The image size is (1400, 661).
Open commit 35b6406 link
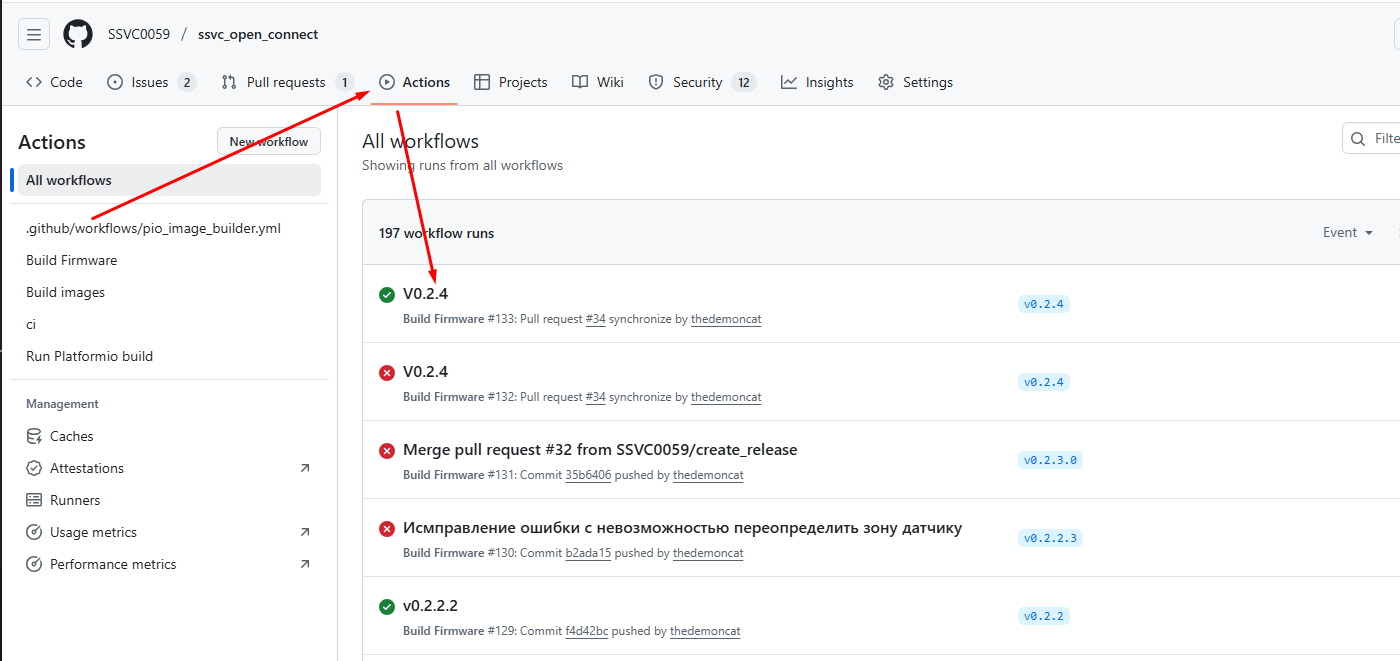[x=588, y=475]
